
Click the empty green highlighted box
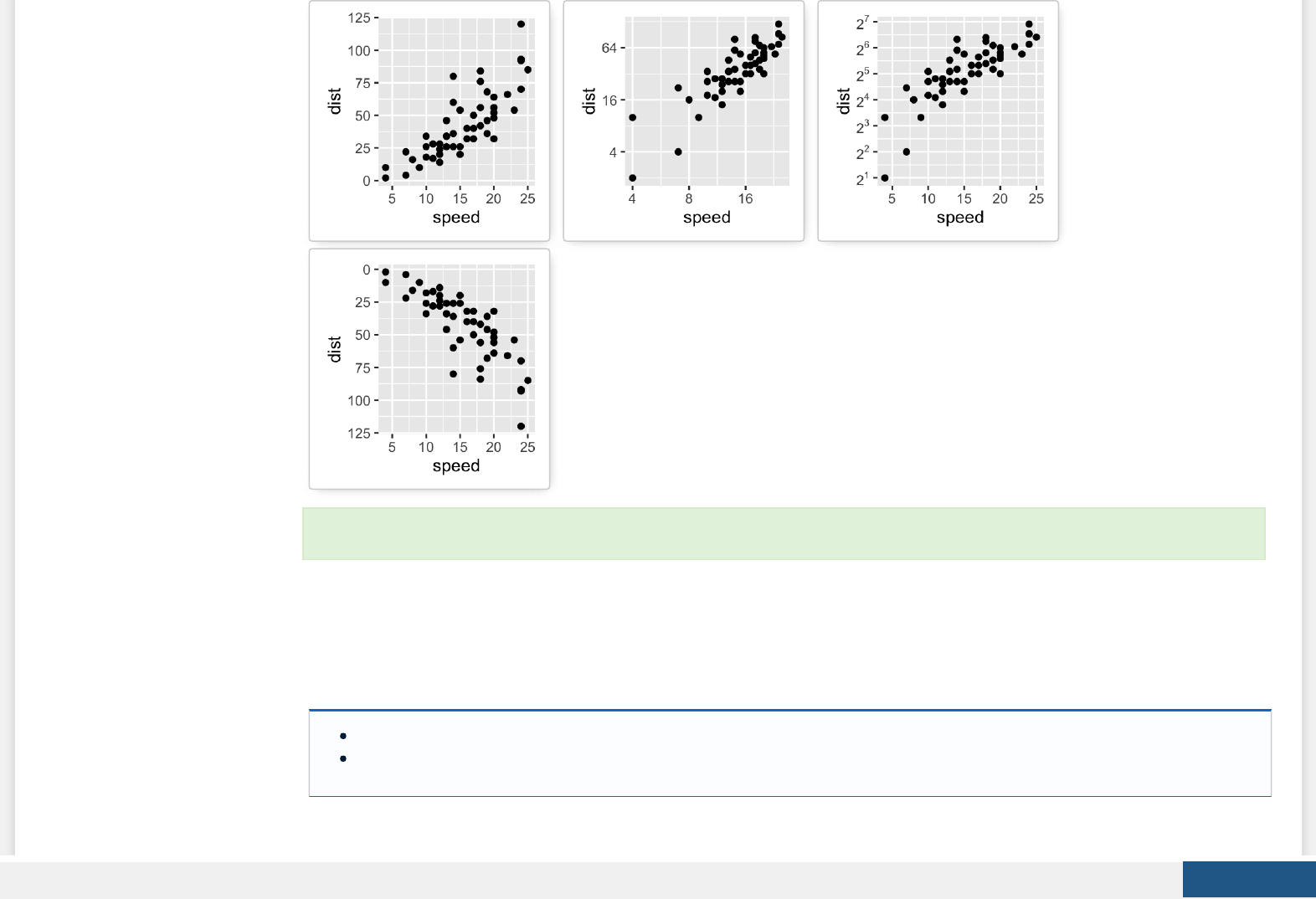coord(784,533)
